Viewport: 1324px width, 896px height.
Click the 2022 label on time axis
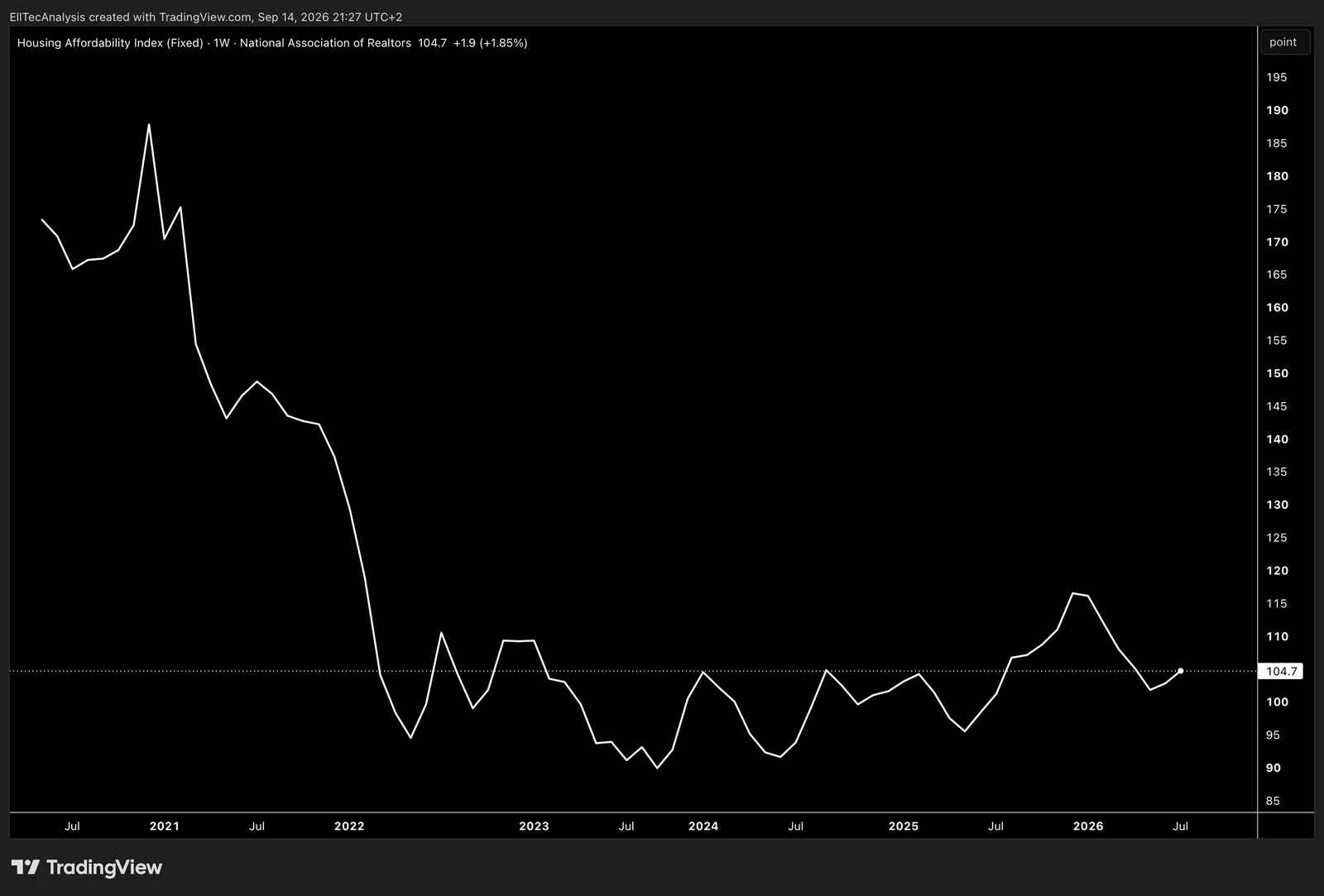[x=349, y=826]
